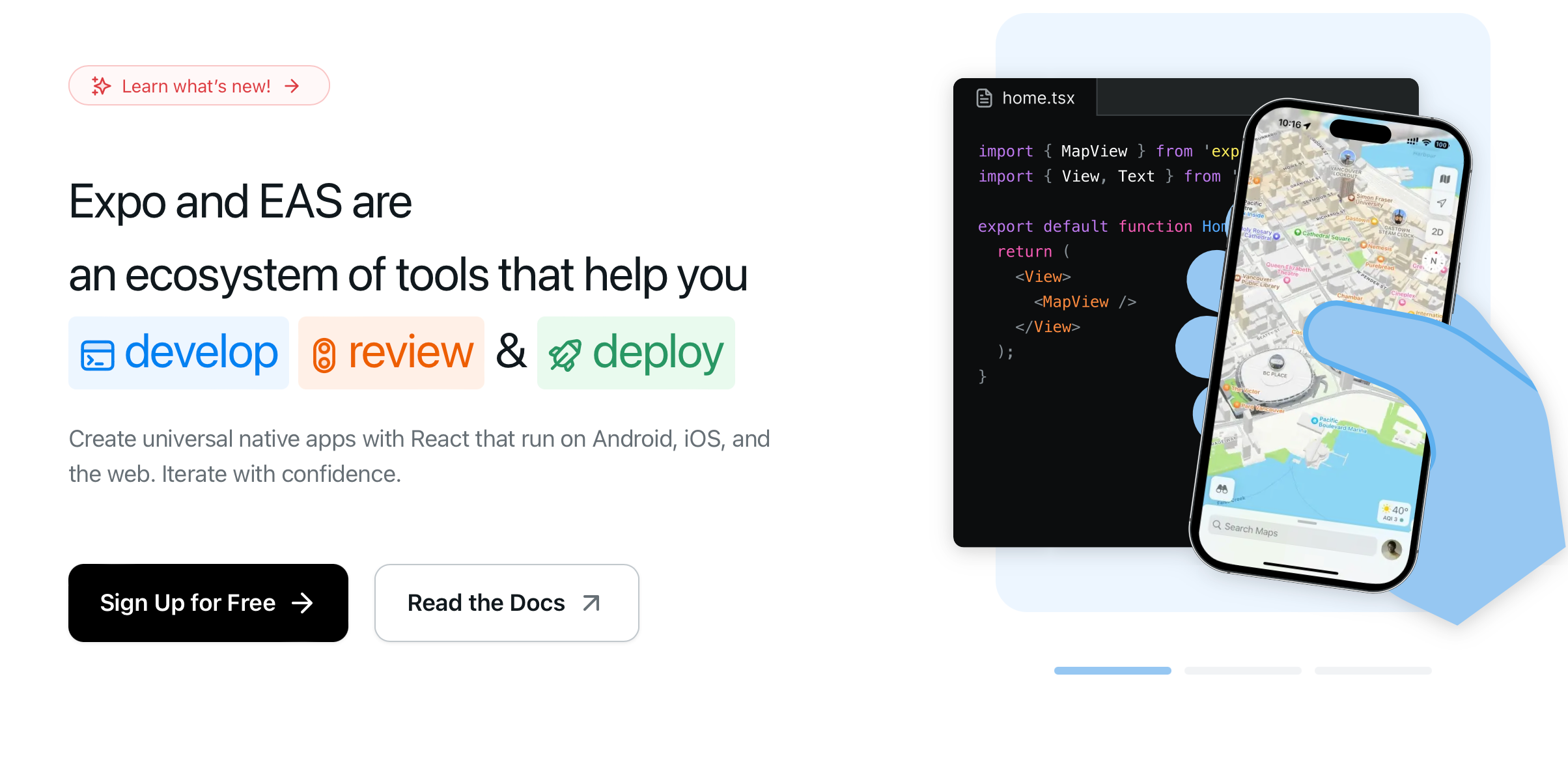
Task: Toggle the 2D view button on map
Action: [x=1437, y=232]
